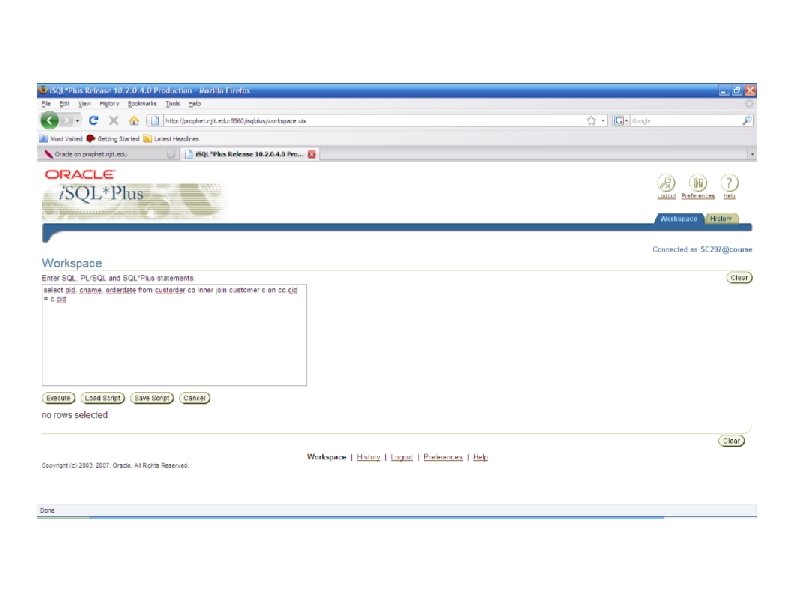Switch to the Oracle on prophet tab
The width and height of the screenshot is (800, 600).
pyautogui.click(x=108, y=154)
